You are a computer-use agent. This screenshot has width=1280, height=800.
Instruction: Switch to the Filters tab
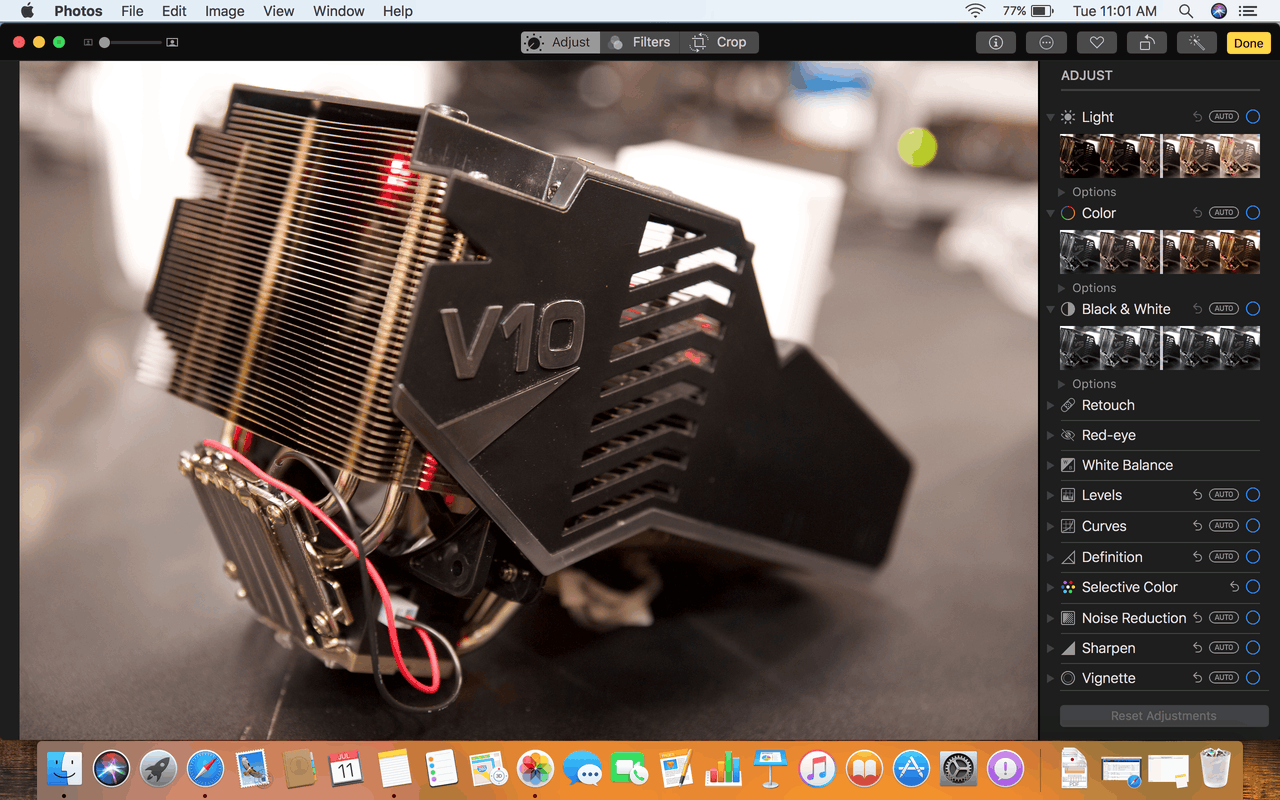(640, 42)
